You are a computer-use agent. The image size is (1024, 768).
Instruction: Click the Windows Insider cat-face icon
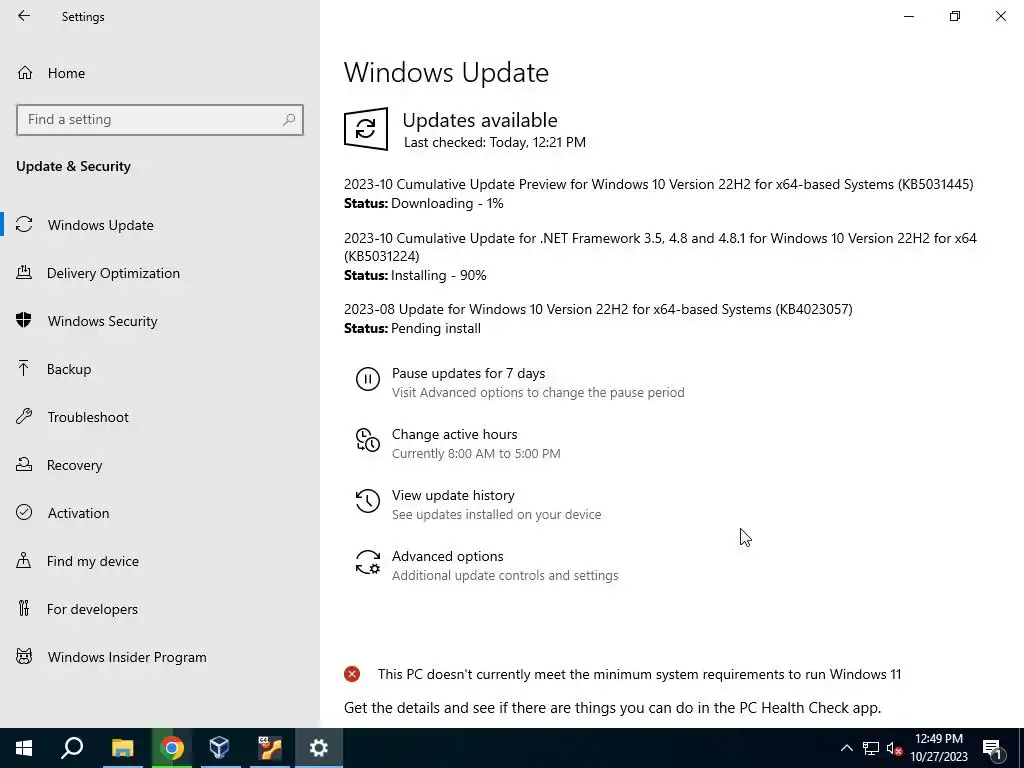24,656
